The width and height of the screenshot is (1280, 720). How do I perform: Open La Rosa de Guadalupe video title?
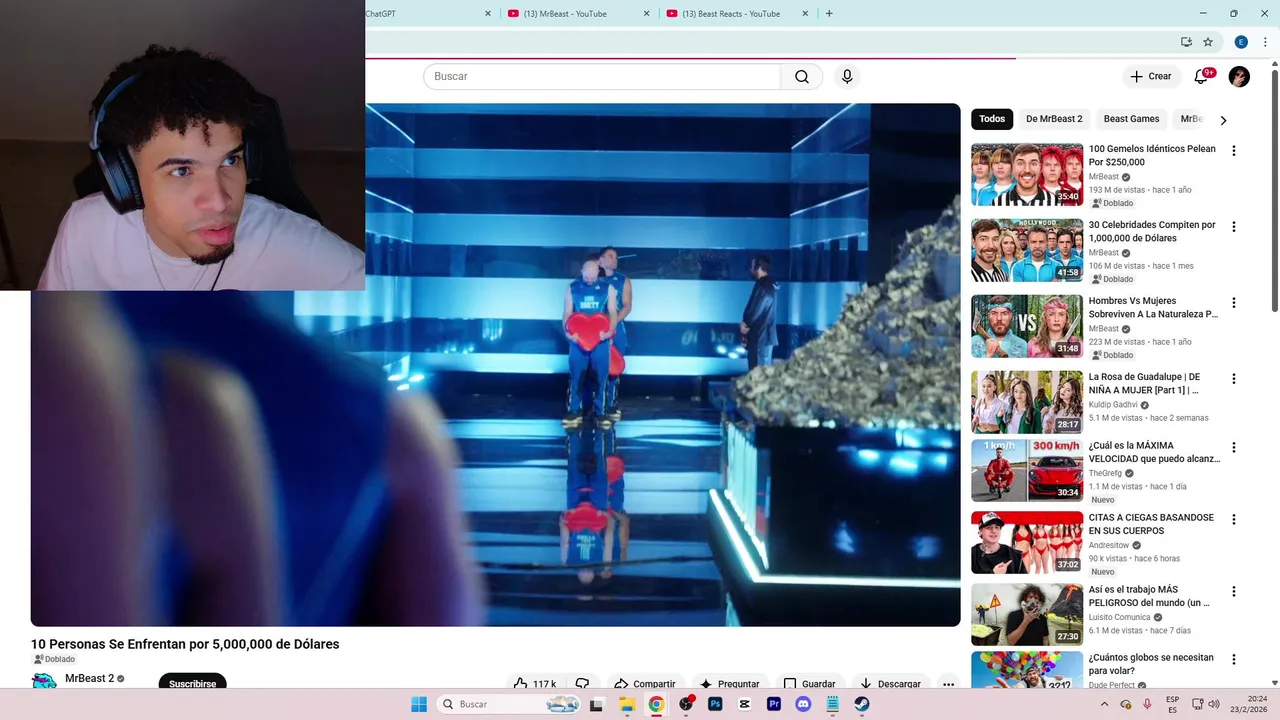[x=1144, y=384]
